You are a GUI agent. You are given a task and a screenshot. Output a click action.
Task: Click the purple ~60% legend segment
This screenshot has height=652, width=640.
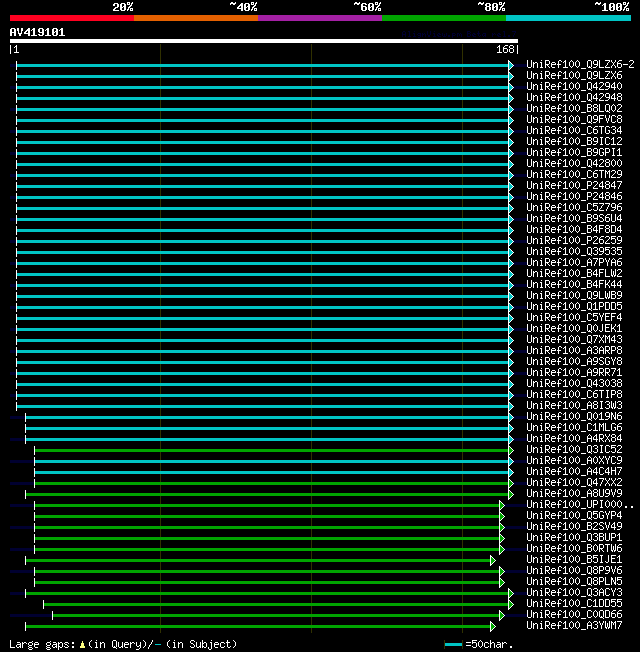coord(320,18)
